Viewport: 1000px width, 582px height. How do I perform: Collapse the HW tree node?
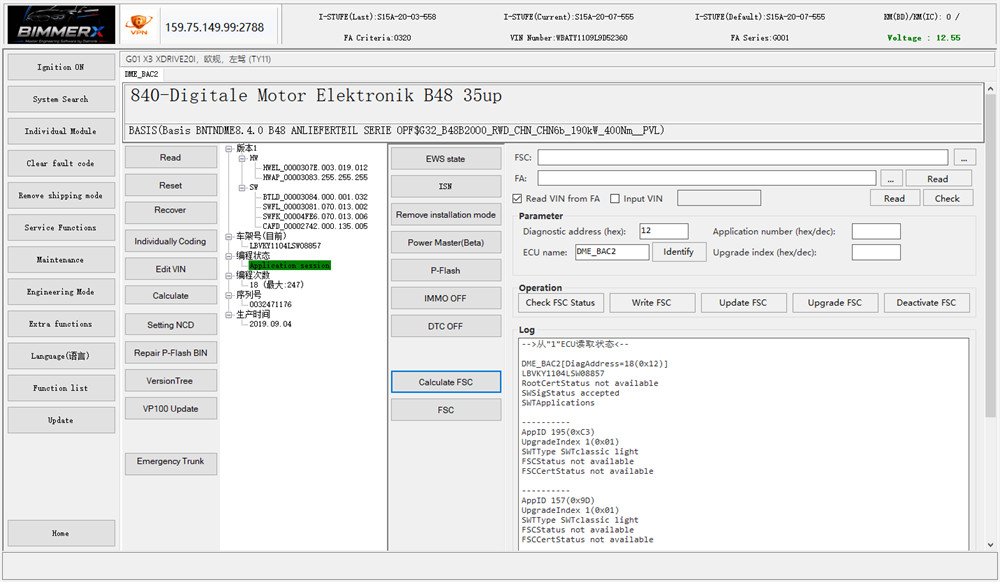242,158
